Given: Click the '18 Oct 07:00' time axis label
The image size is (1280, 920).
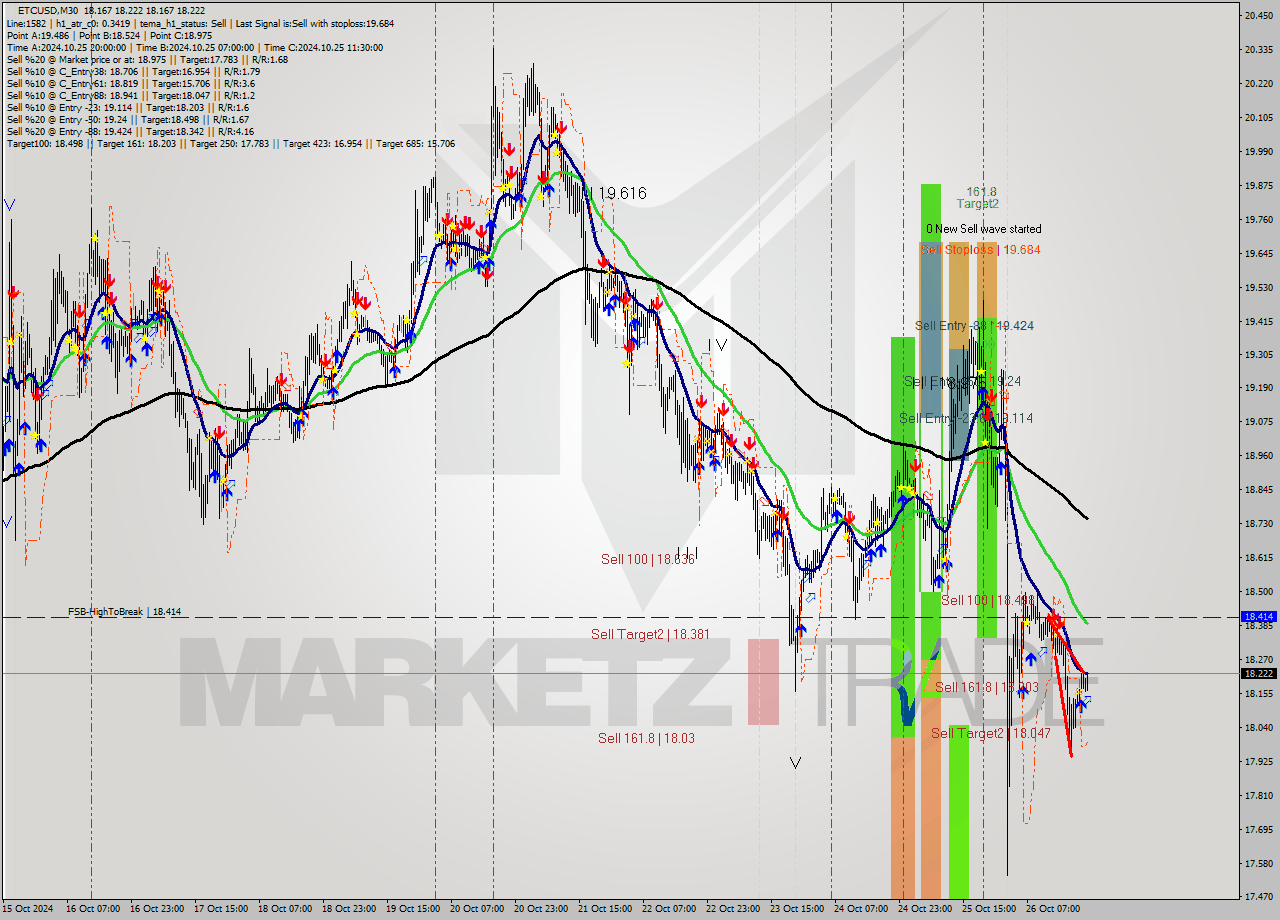Looking at the screenshot, I should tap(285, 909).
